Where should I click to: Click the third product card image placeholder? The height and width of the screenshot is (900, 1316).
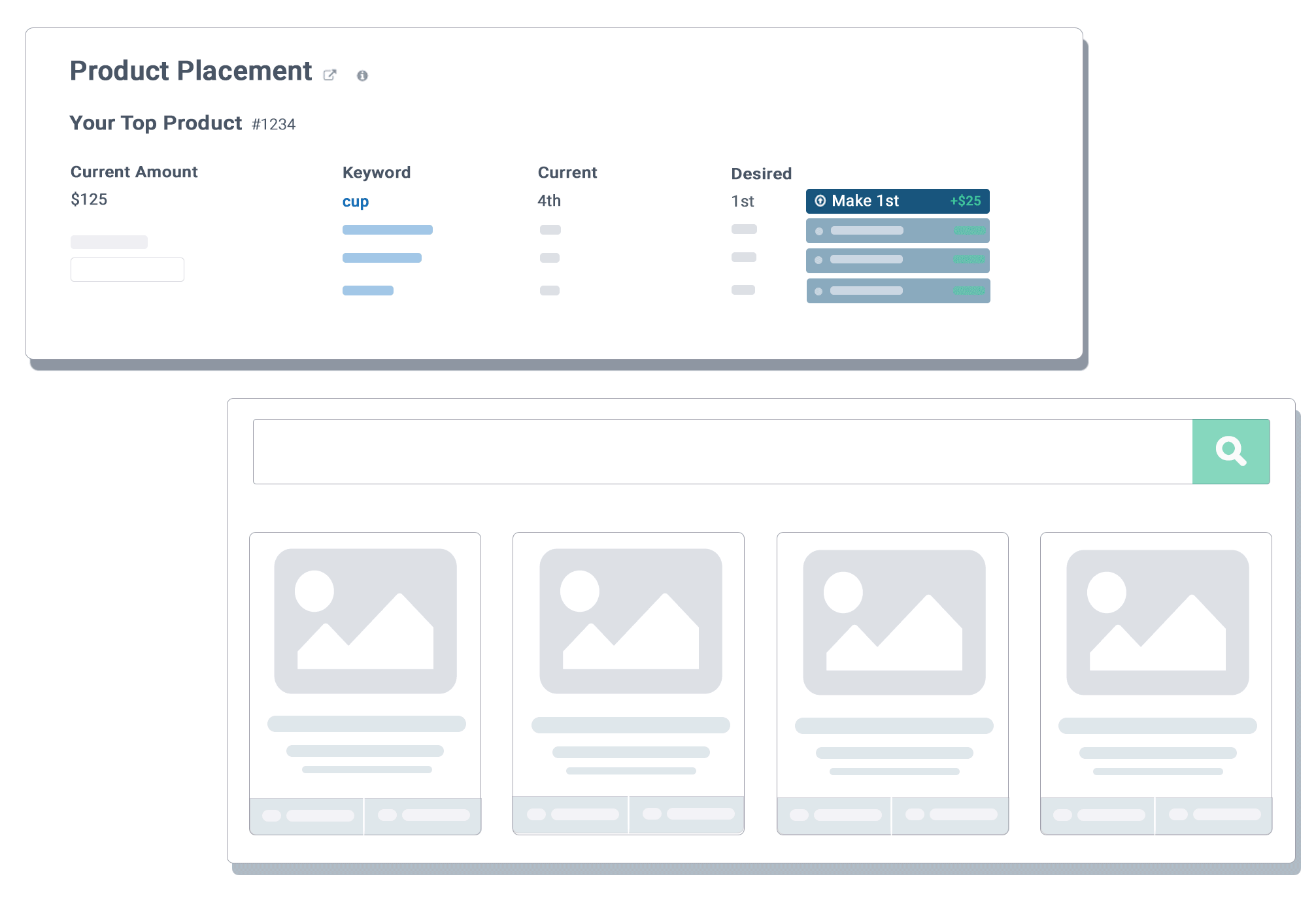point(894,622)
